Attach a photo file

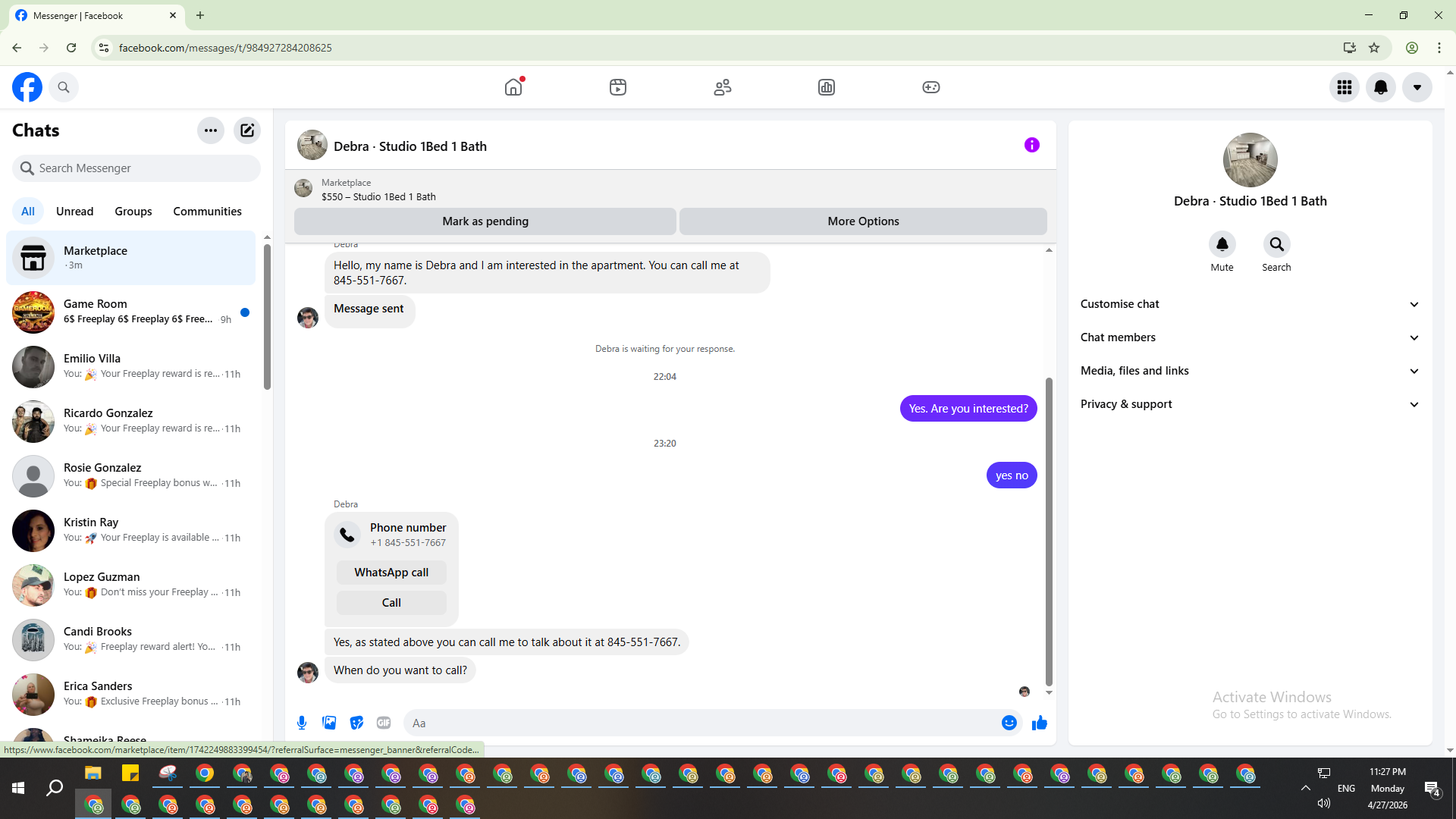329,723
